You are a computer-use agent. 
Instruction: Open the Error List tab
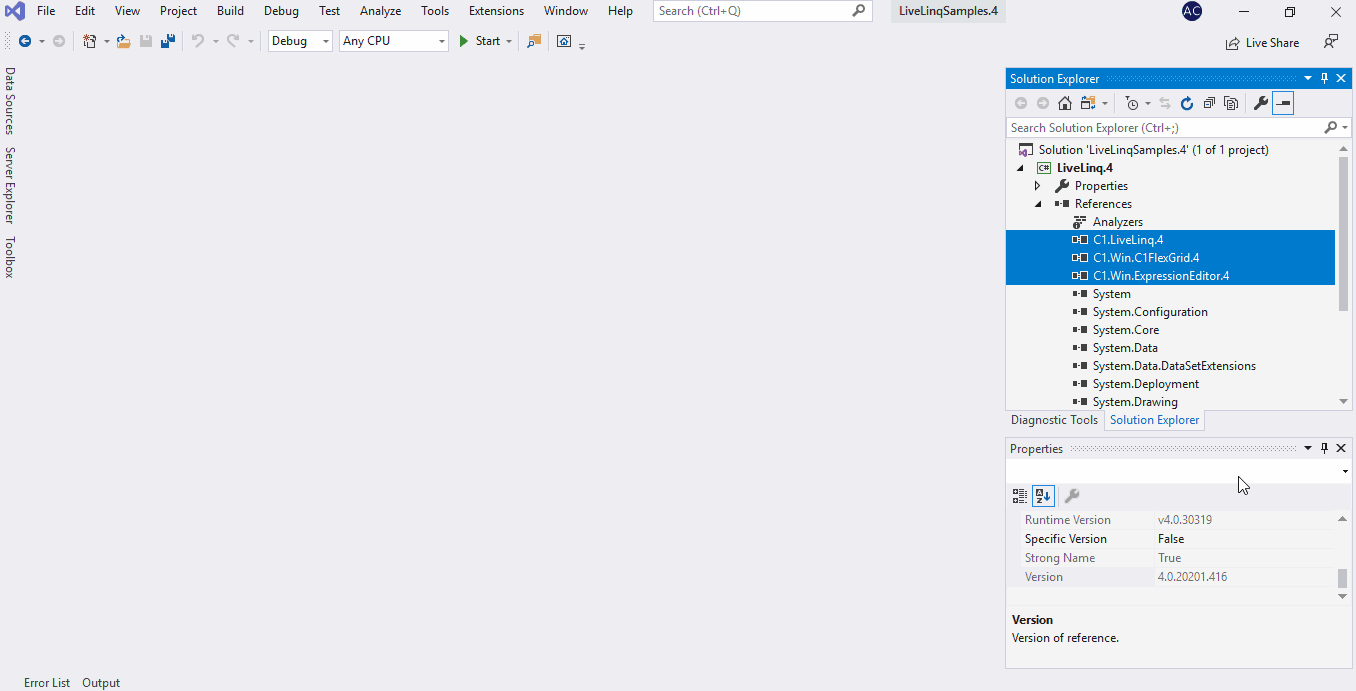[47, 683]
